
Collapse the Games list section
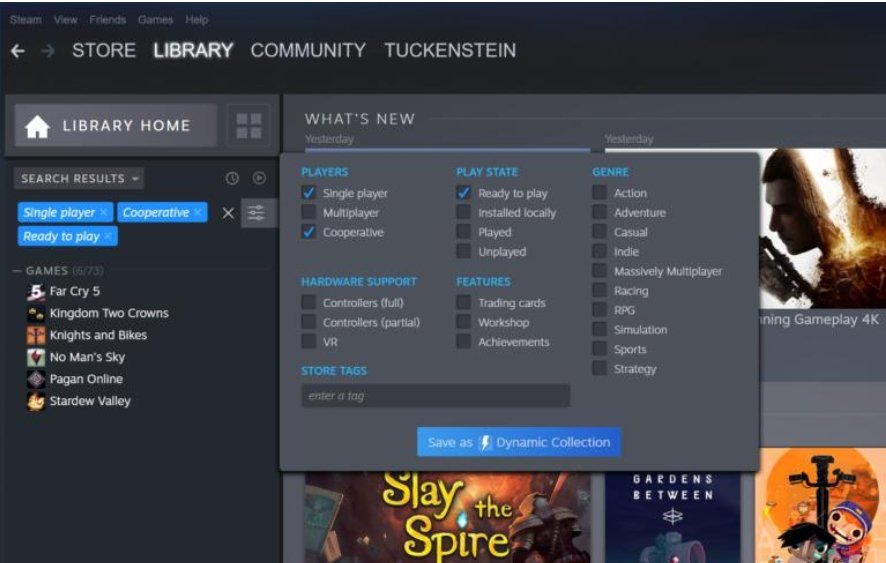pyautogui.click(x=17, y=271)
